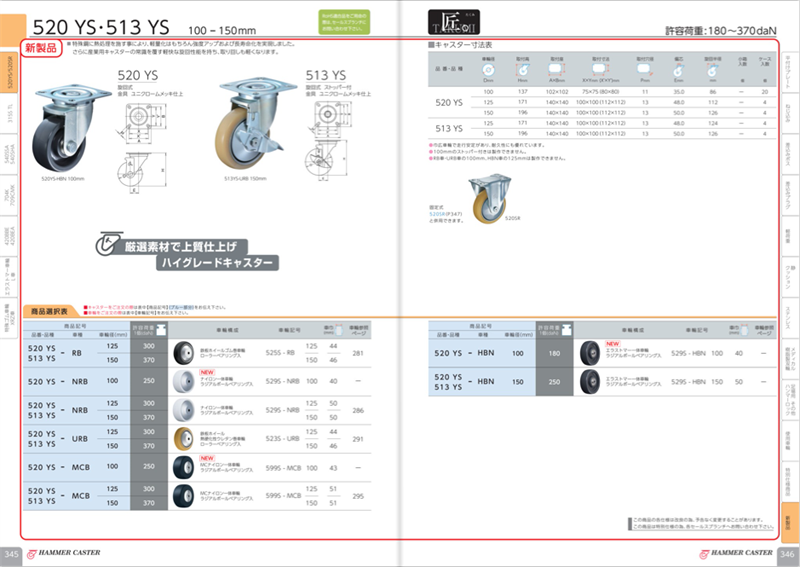Click the 520SR fixed caster photo

click(489, 199)
